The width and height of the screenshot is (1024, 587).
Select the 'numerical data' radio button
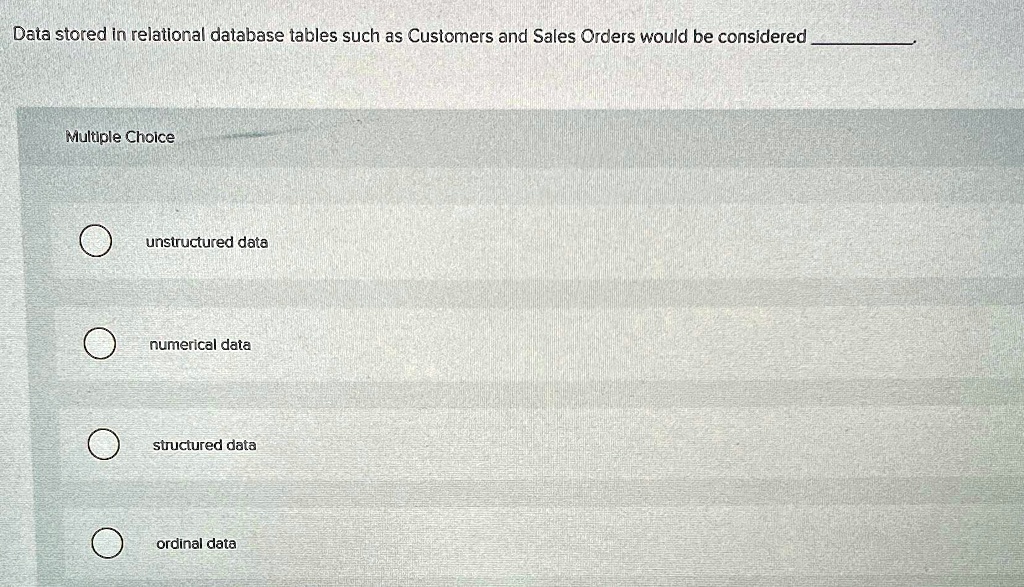(98, 345)
